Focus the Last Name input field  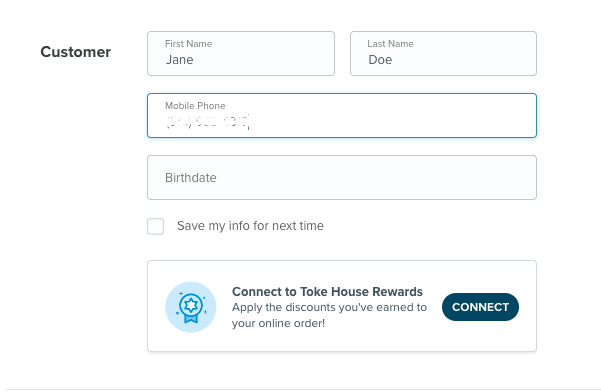point(443,53)
